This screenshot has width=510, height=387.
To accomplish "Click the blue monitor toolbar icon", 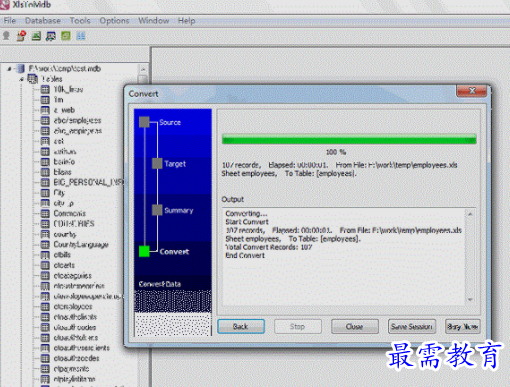I will click(x=51, y=36).
